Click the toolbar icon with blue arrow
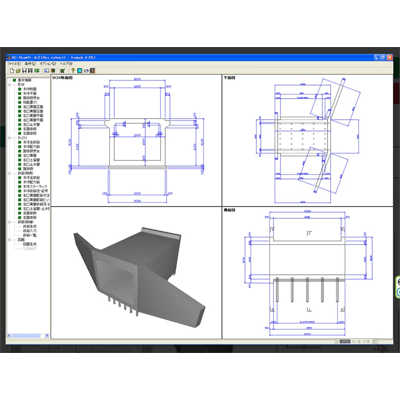This screenshot has width=400, height=400. 86,71
